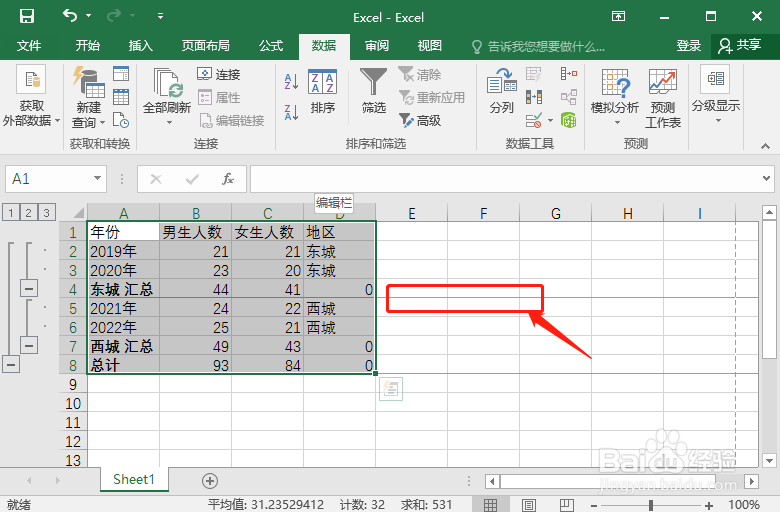
Task: Expand the formula bar with the chevron
Action: pyautogui.click(x=767, y=178)
